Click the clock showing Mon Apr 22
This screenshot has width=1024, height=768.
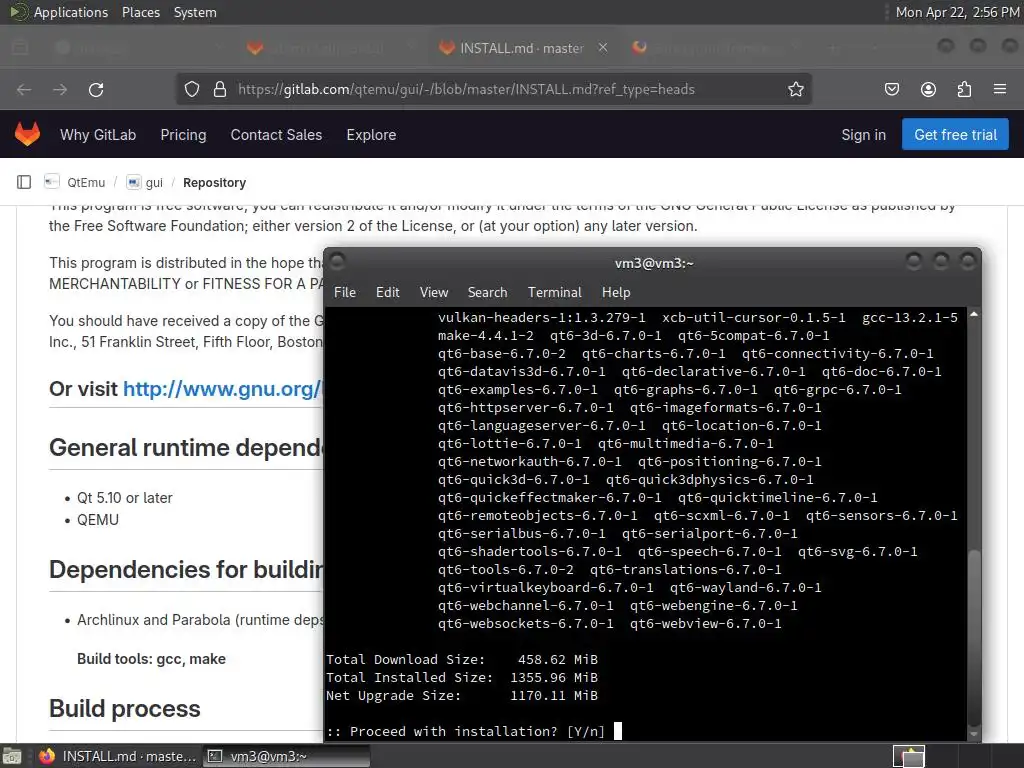coord(957,12)
